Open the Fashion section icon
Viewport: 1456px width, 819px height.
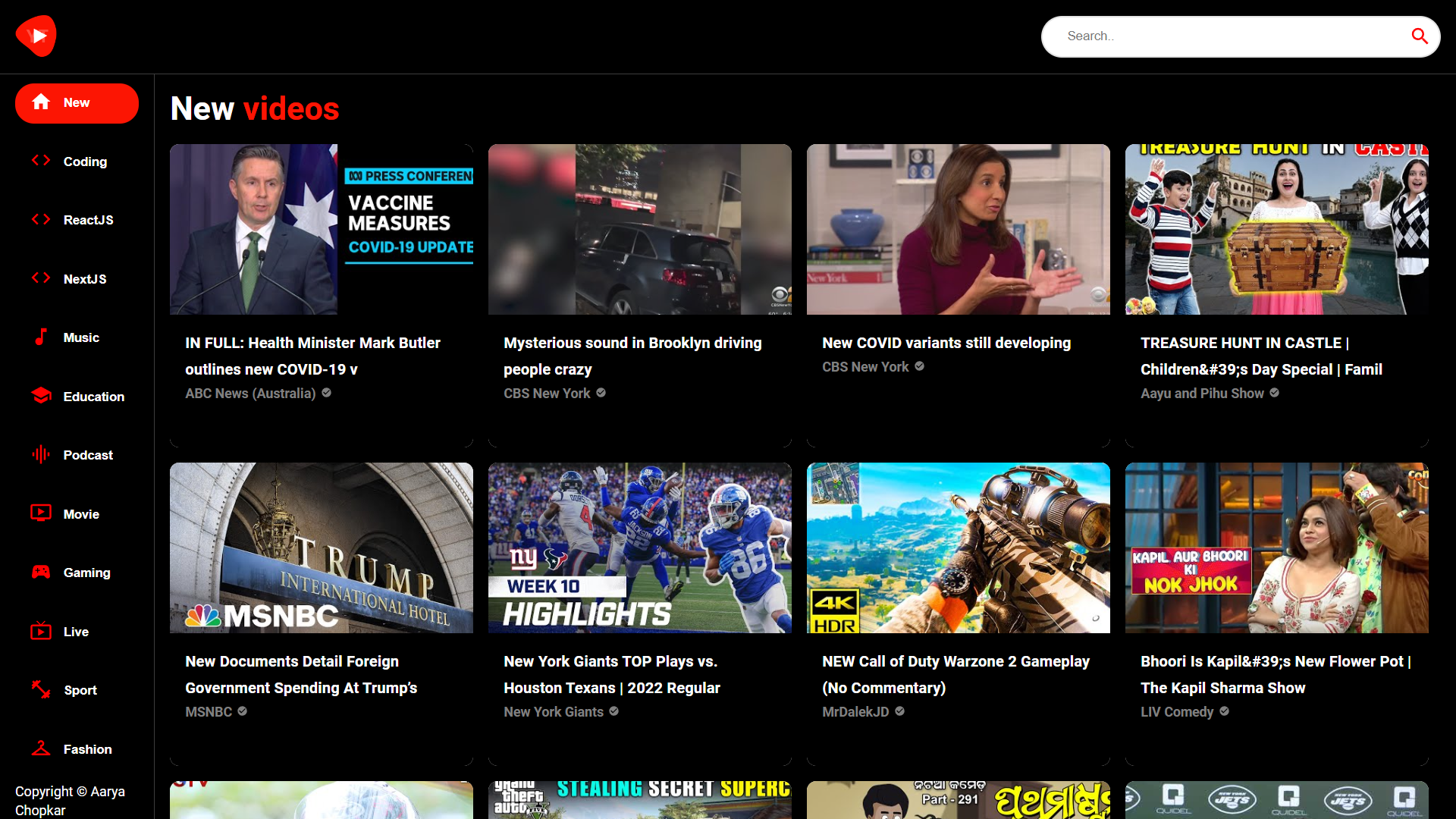[x=40, y=748]
